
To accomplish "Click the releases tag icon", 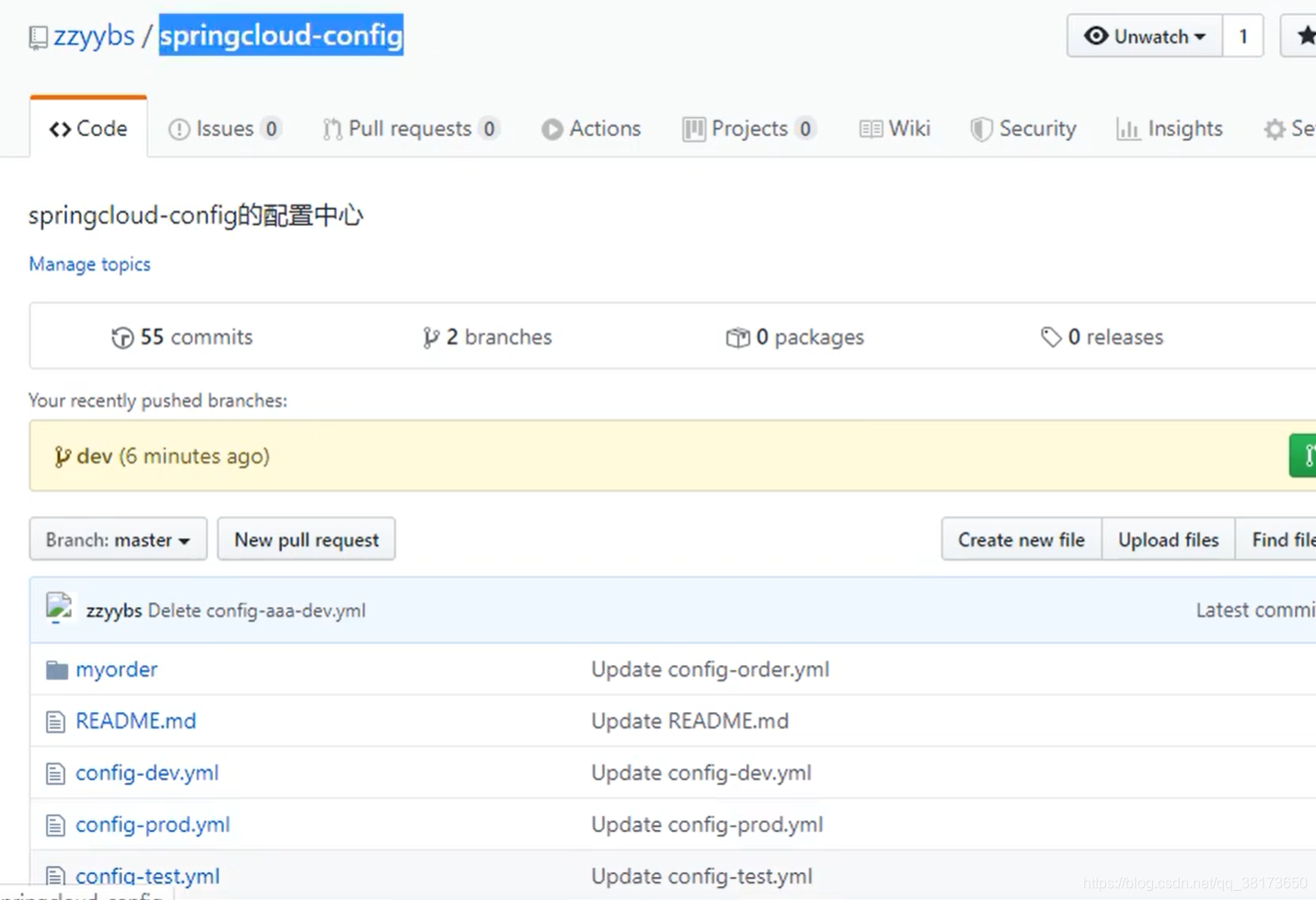I will click(x=1051, y=337).
